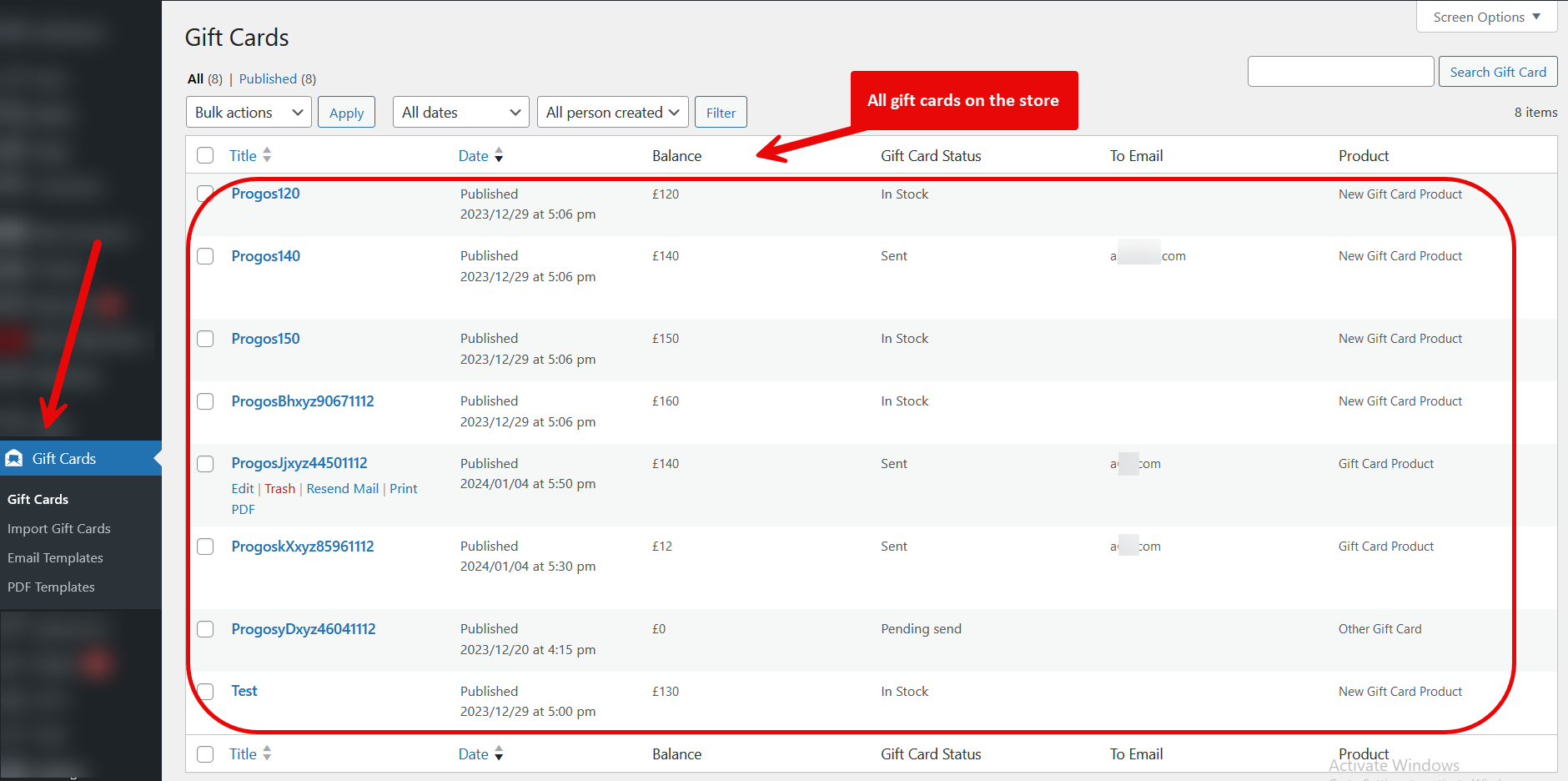This screenshot has width=1568, height=781.
Task: Open Import Gift Cards submenu item
Action: pyautogui.click(x=59, y=528)
